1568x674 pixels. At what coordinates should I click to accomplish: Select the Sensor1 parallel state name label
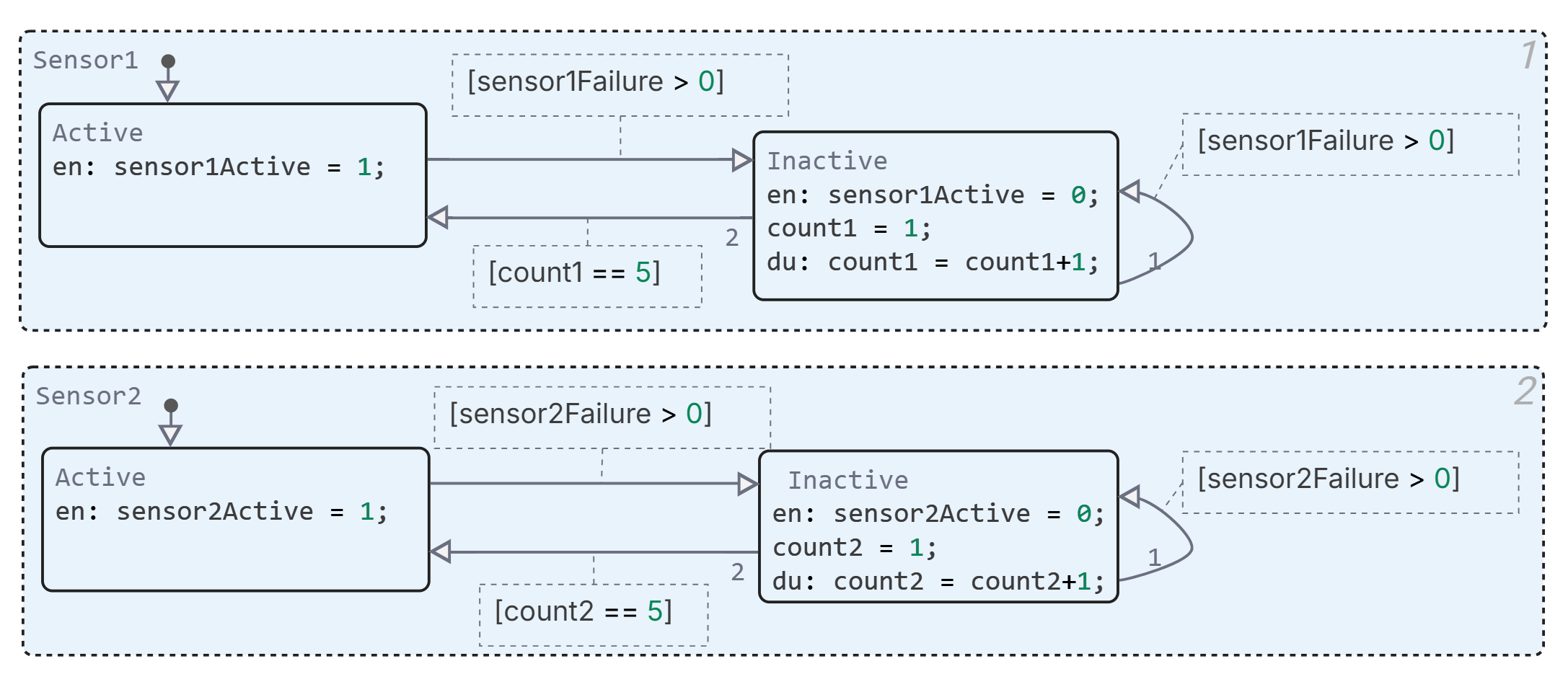coord(86,61)
